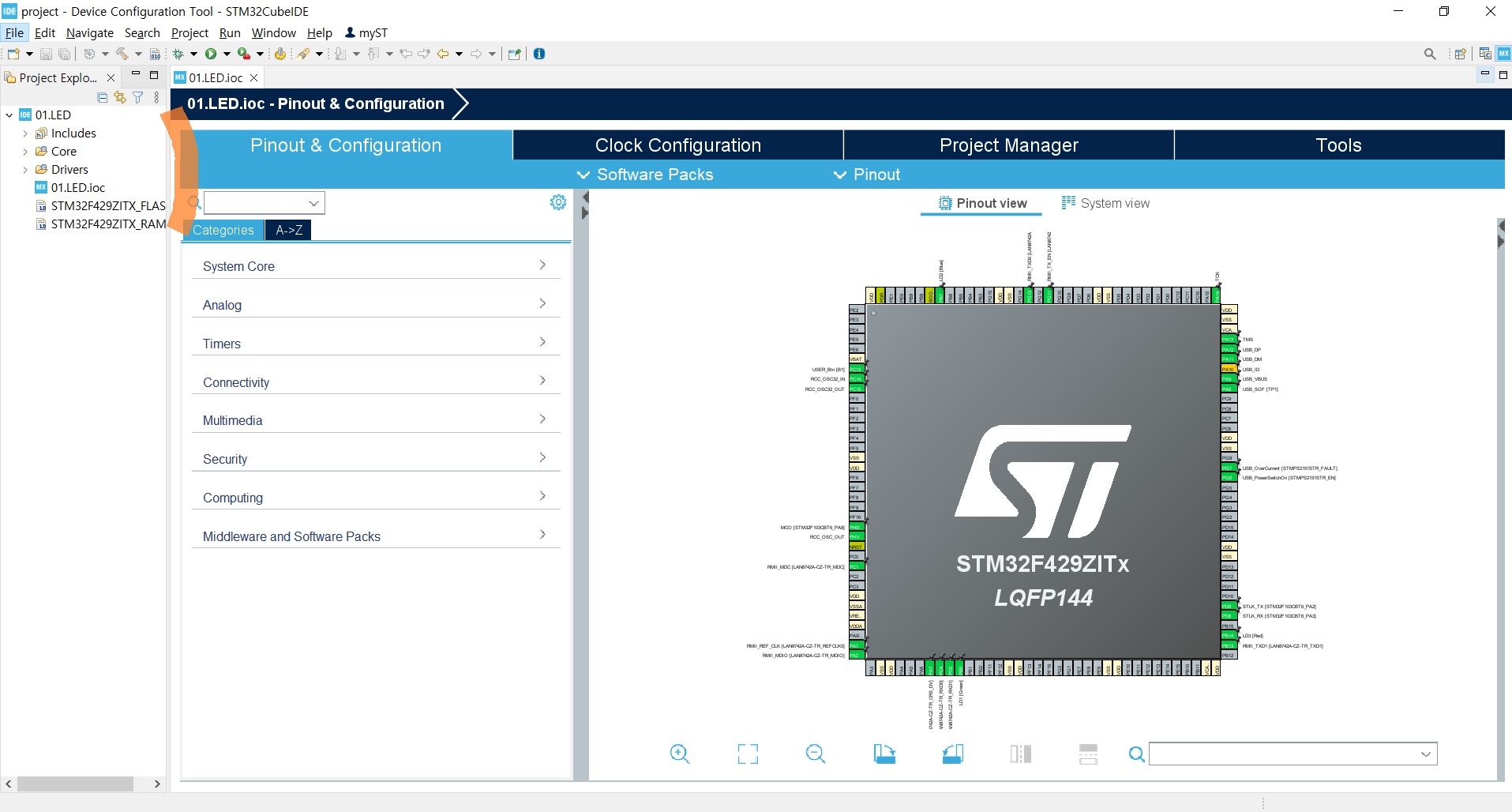Open peripheral search combo box dropdown
The image size is (1512, 812).
click(x=313, y=203)
